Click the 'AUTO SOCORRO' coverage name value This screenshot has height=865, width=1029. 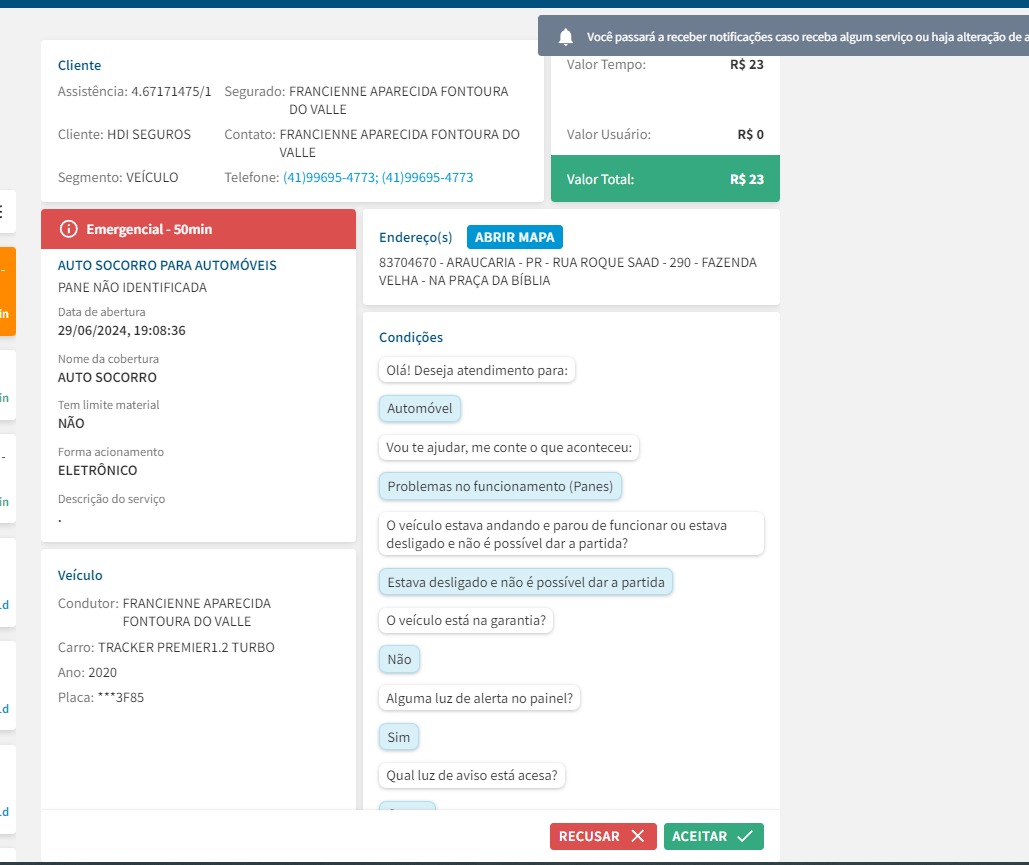tap(108, 377)
